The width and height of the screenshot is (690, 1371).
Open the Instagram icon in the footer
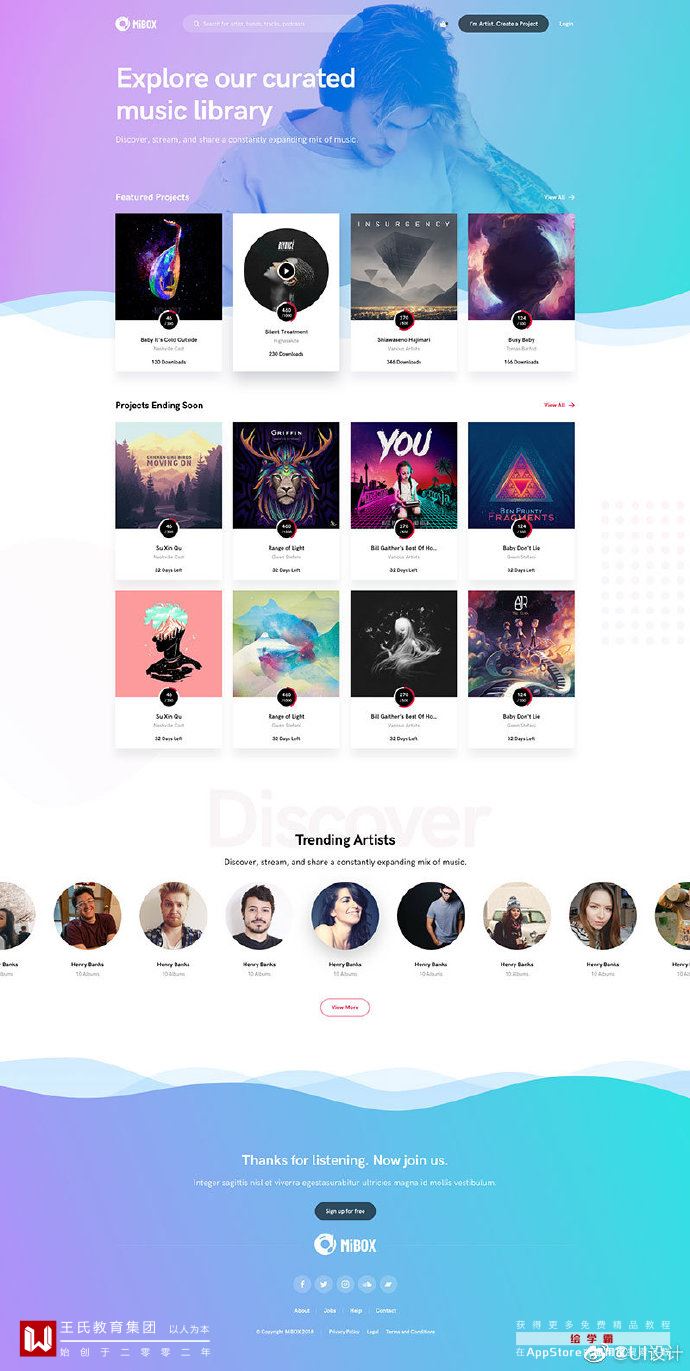[345, 1284]
